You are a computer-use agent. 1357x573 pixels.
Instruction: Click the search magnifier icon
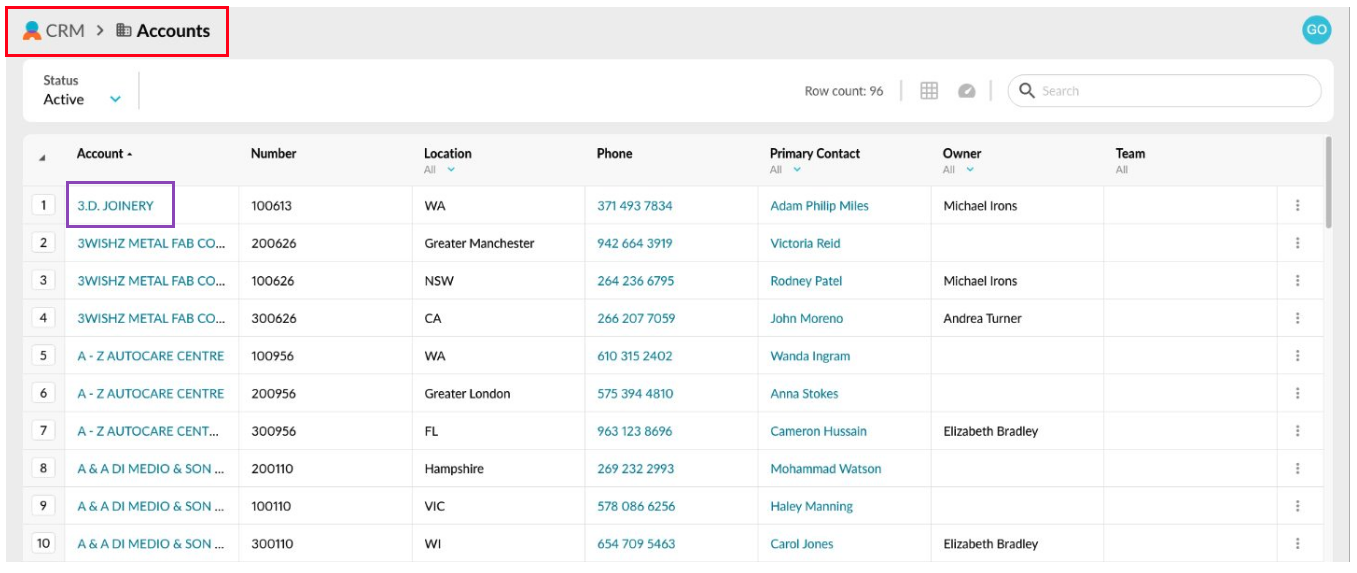pos(1026,91)
